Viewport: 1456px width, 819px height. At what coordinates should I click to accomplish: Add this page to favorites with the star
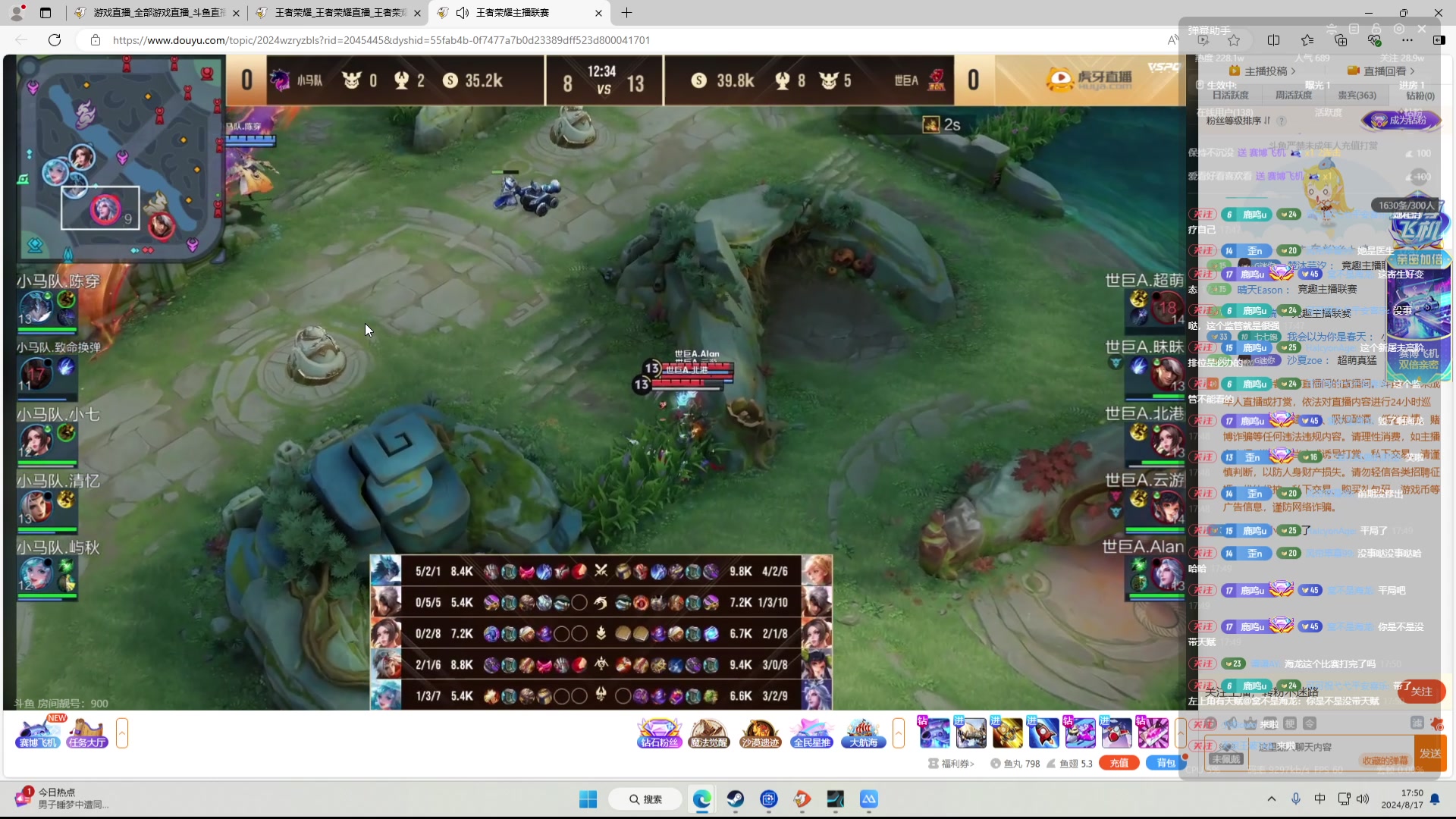pos(1234,40)
